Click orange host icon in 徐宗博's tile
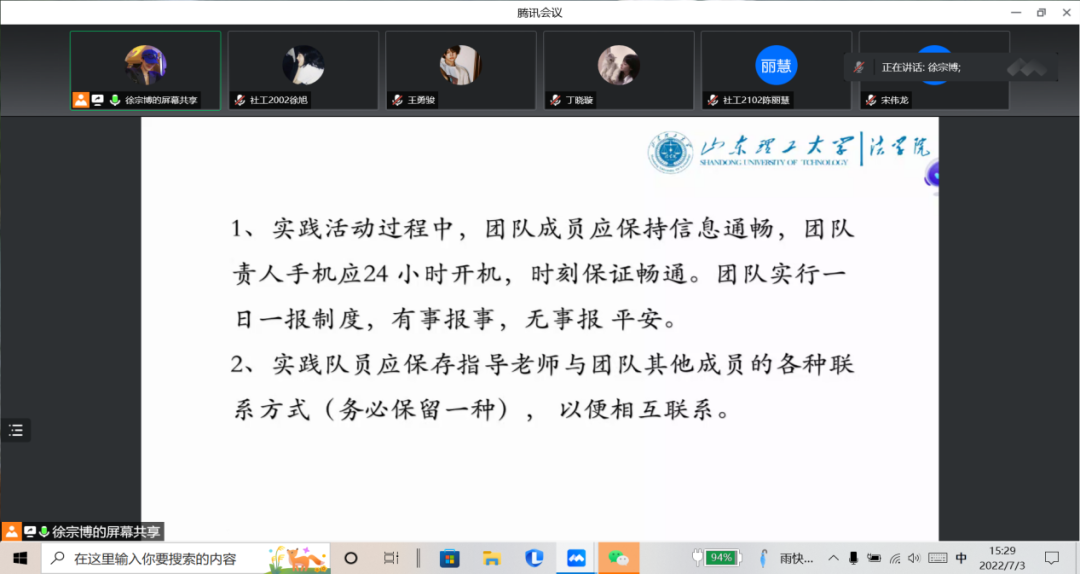1080x574 pixels. coord(81,100)
